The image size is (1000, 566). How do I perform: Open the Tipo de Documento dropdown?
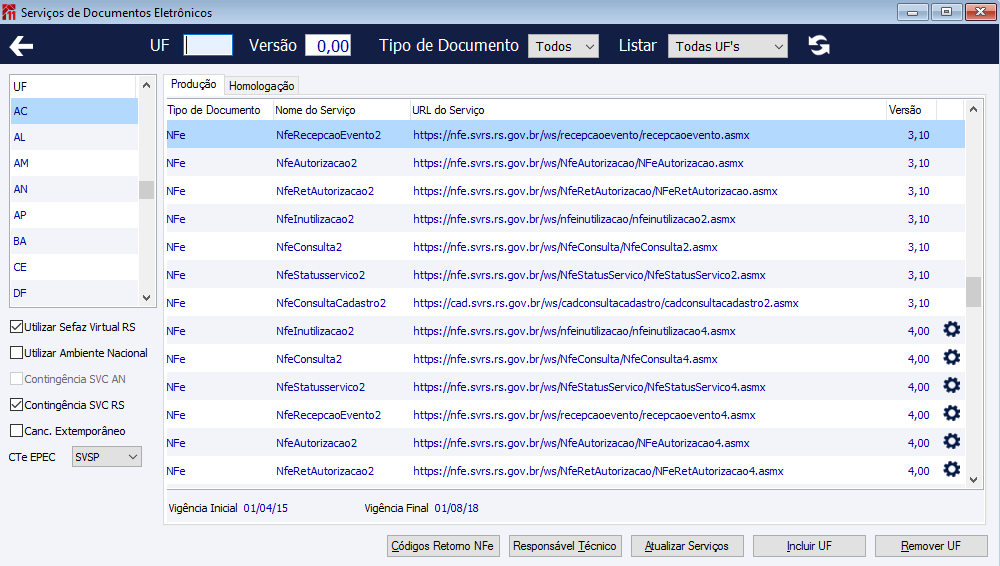click(x=564, y=46)
